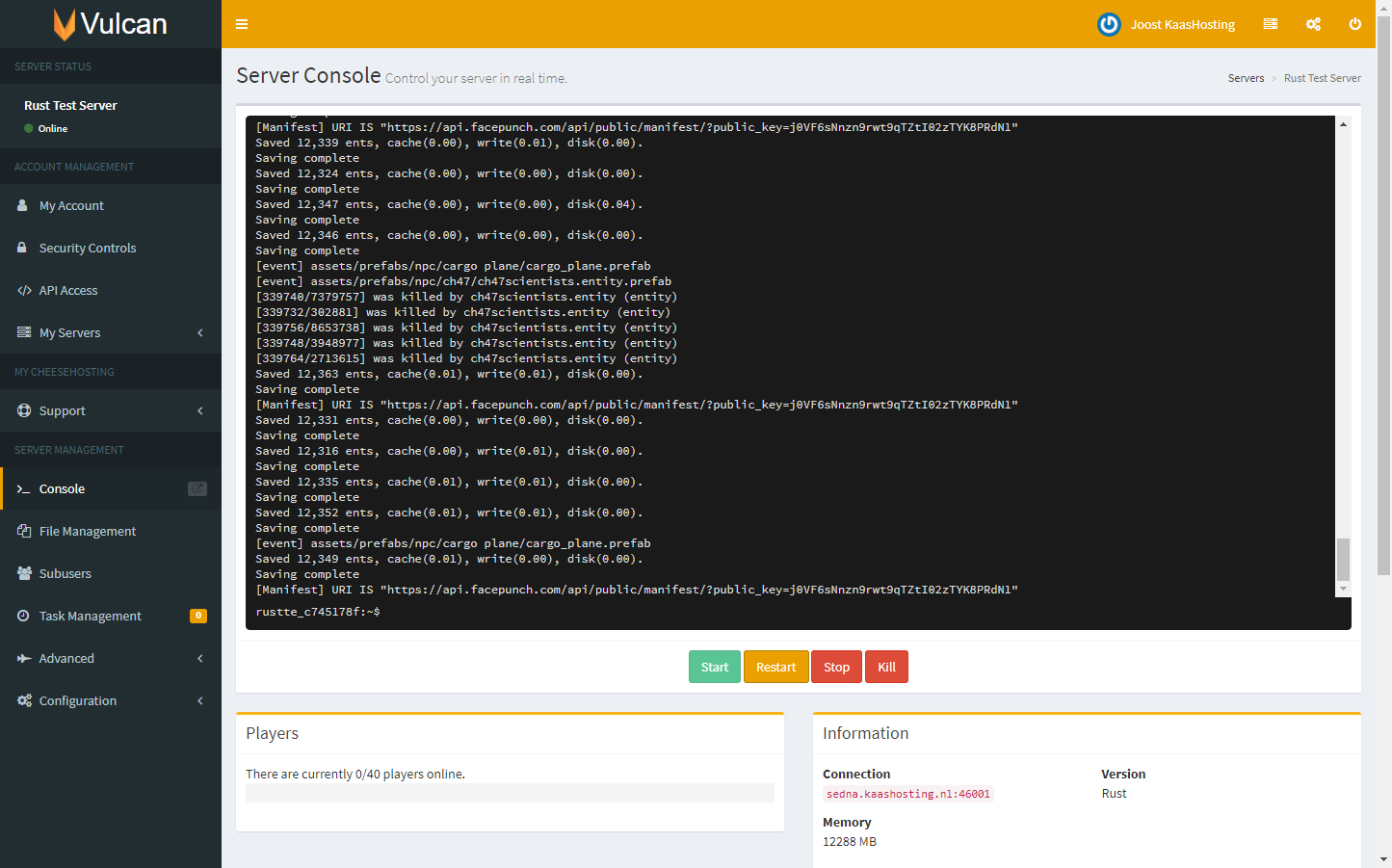Pop out console with the external icon
This screenshot has width=1392, height=868.
coord(197,488)
